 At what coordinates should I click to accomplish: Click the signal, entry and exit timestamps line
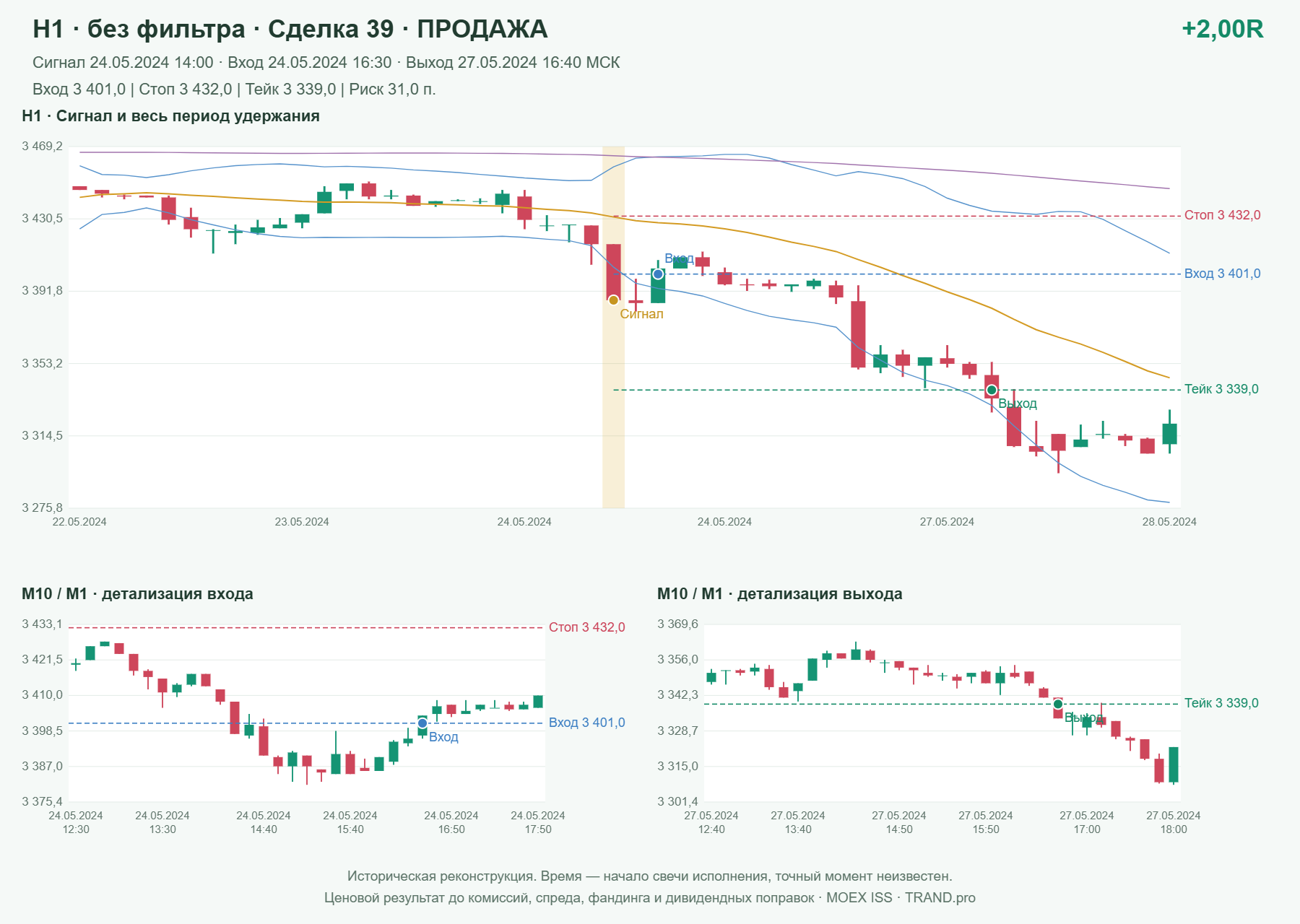coord(326,63)
